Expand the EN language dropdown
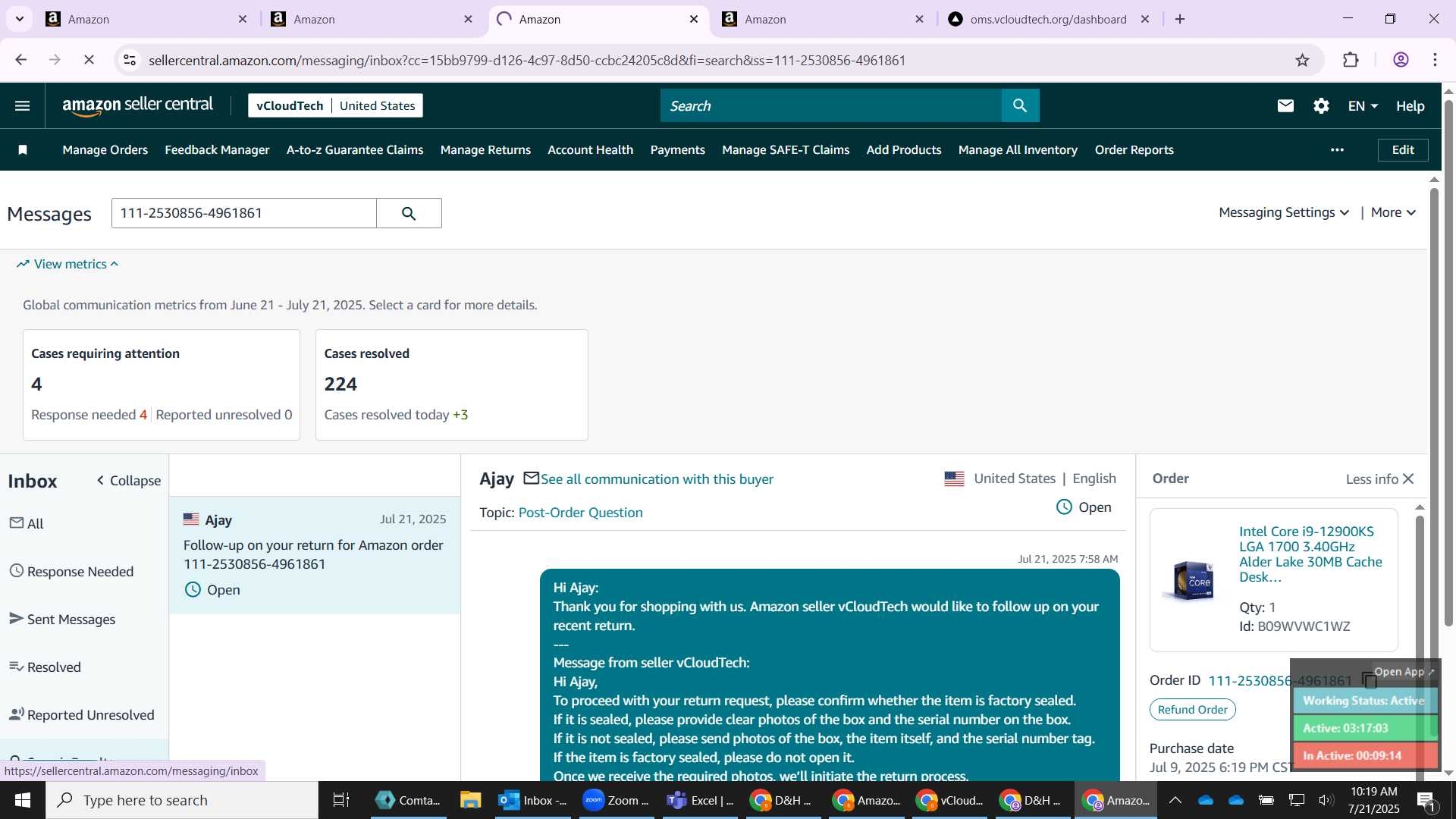The width and height of the screenshot is (1456, 819). [1363, 106]
